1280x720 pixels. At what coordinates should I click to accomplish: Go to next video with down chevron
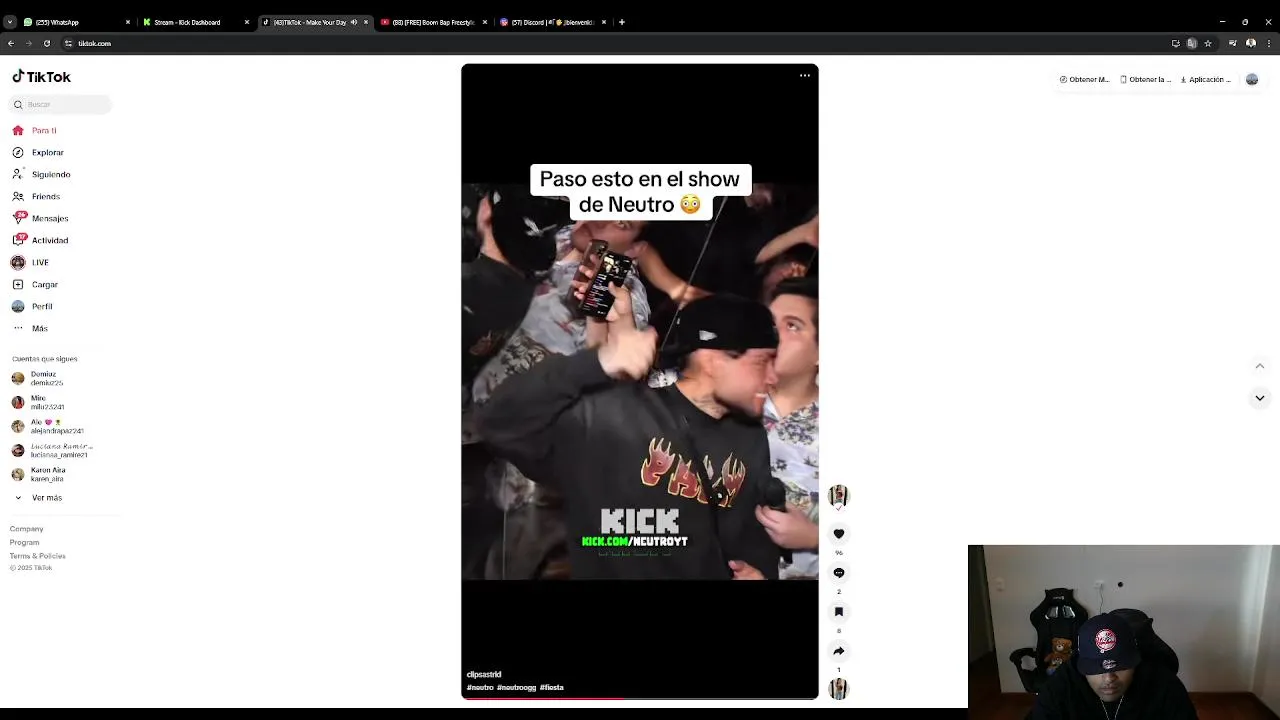1260,398
